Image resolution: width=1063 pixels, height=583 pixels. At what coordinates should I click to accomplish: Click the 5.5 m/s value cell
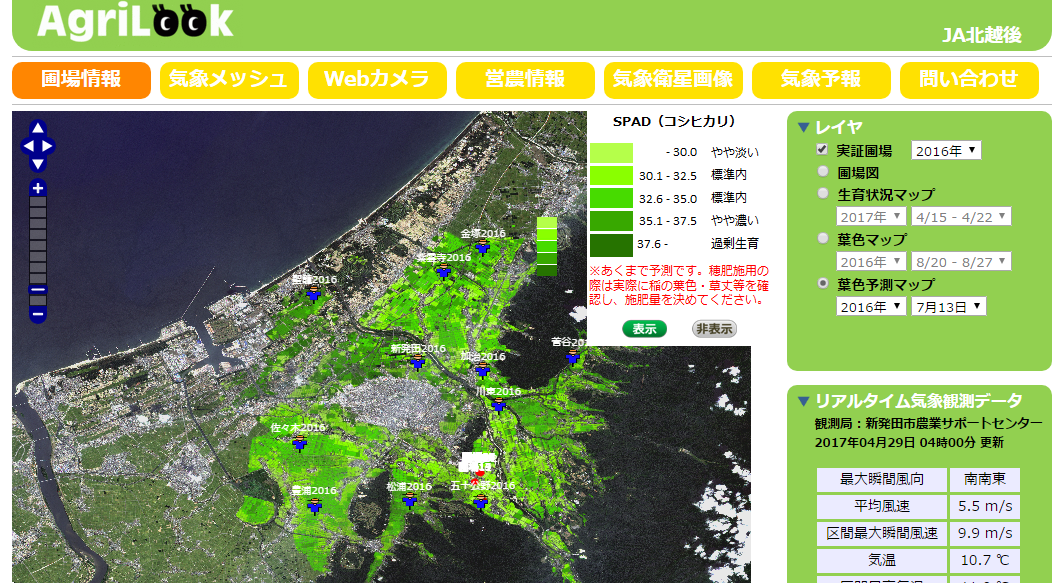point(984,506)
